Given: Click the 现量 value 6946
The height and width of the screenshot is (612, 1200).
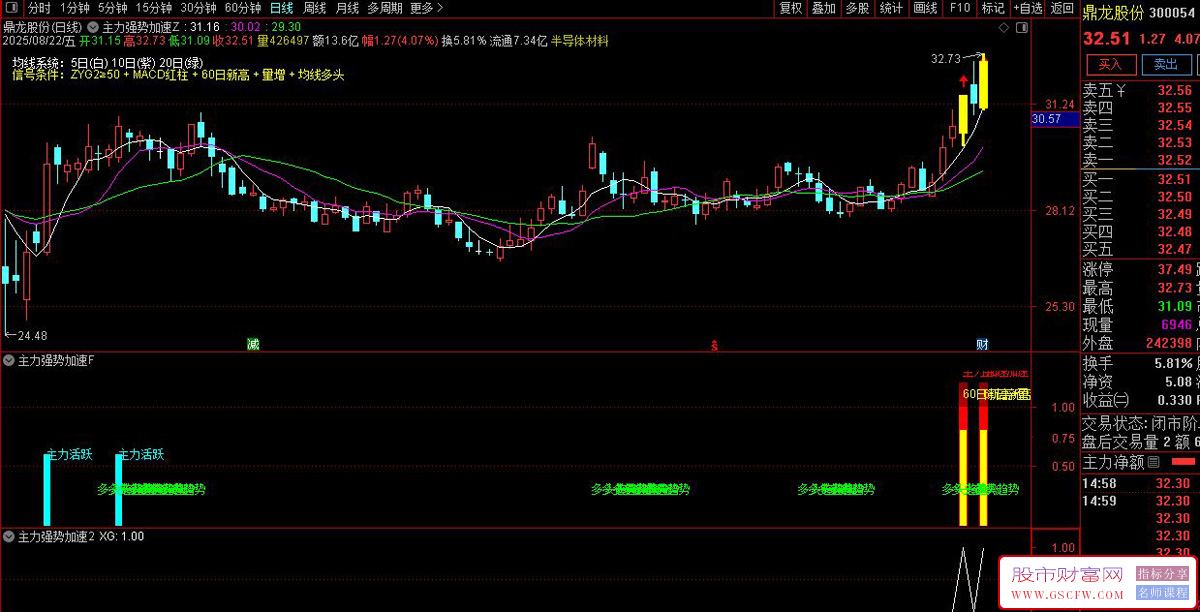Looking at the screenshot, I should click(1177, 325).
